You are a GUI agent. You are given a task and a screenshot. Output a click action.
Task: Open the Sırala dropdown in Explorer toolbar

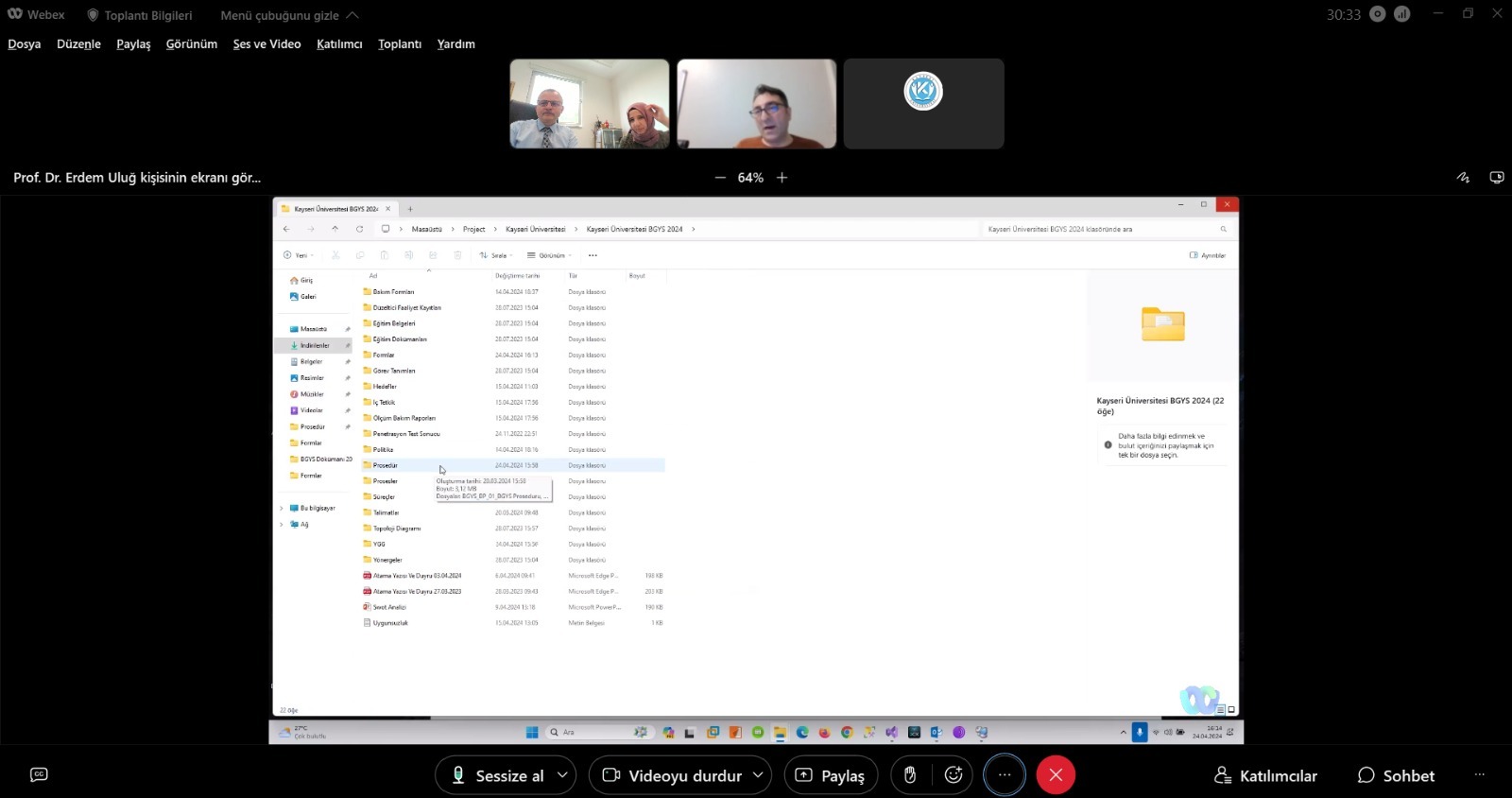496,255
